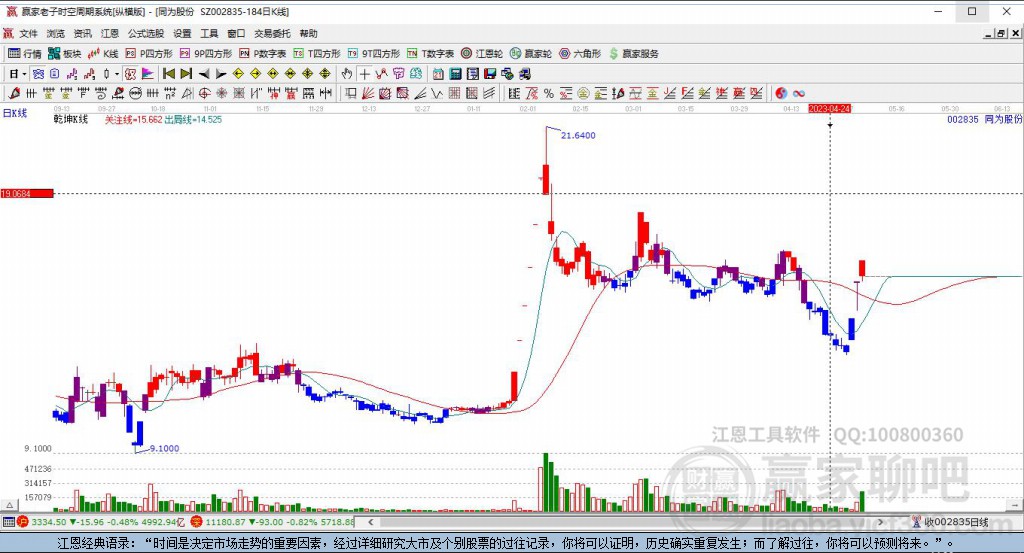
Task: Open the 板块 sector view
Action: (x=65, y=54)
